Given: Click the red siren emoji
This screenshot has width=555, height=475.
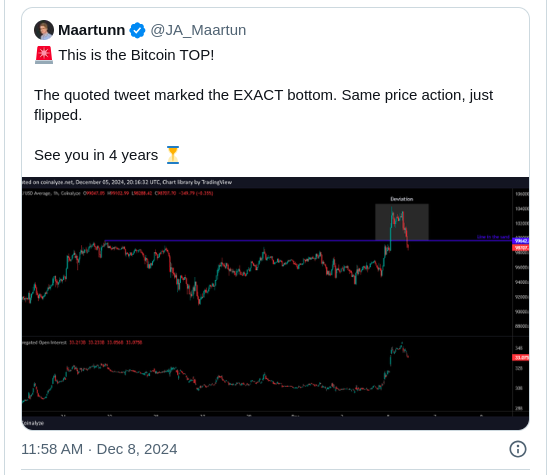Looking at the screenshot, I should pos(44,55).
